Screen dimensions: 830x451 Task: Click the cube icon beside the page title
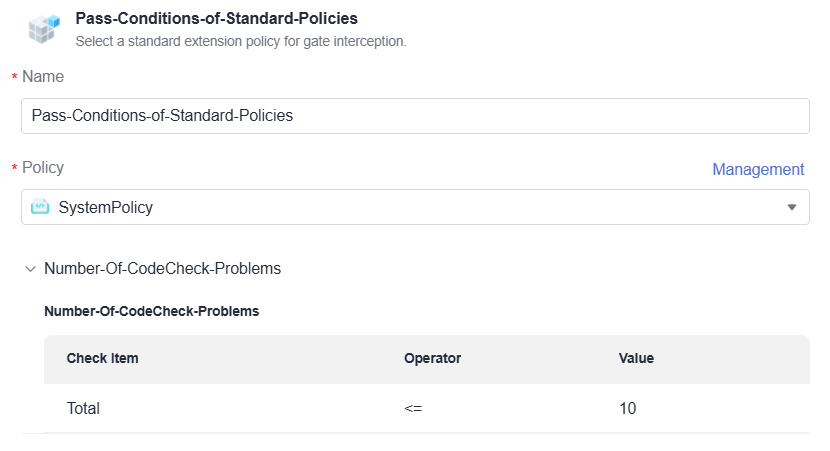click(x=42, y=28)
